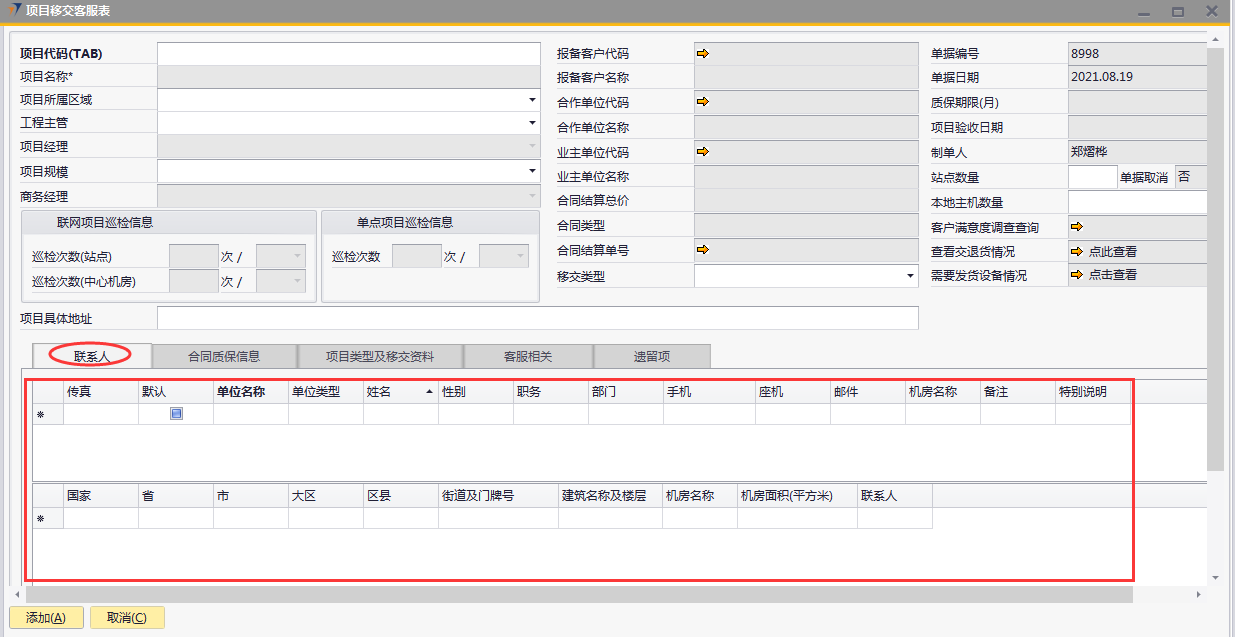The width and height of the screenshot is (1235, 637).
Task: Open the 项目规模 dropdown
Action: (x=532, y=172)
